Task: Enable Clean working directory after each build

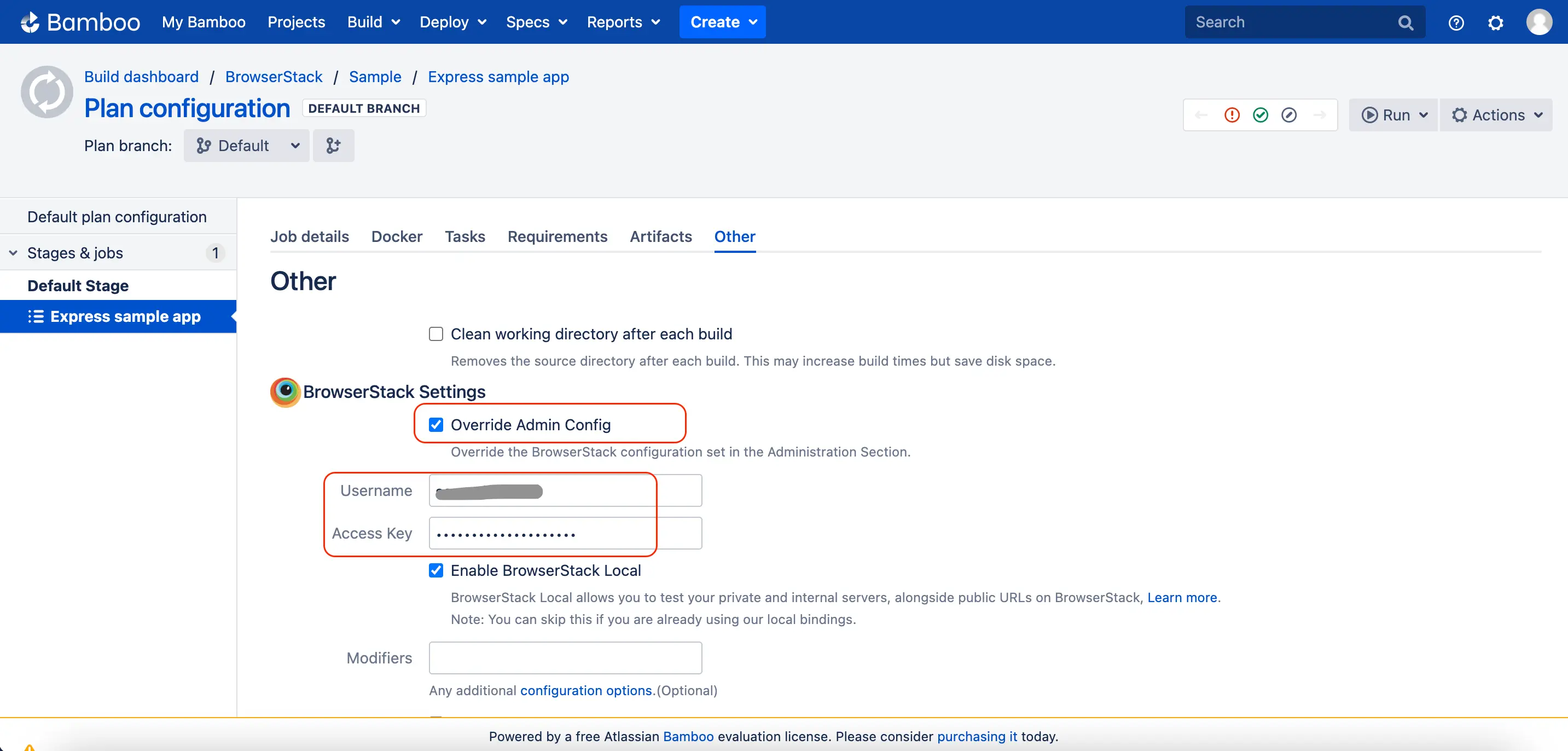Action: coord(436,334)
